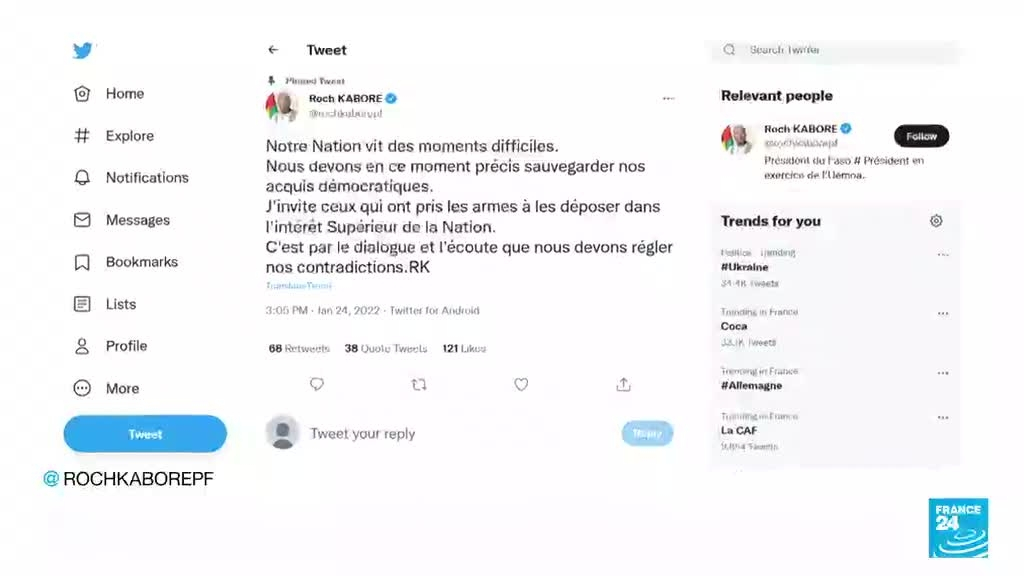This screenshot has width=1024, height=576.
Task: Click the reply speech bubble icon
Action: coord(317,384)
